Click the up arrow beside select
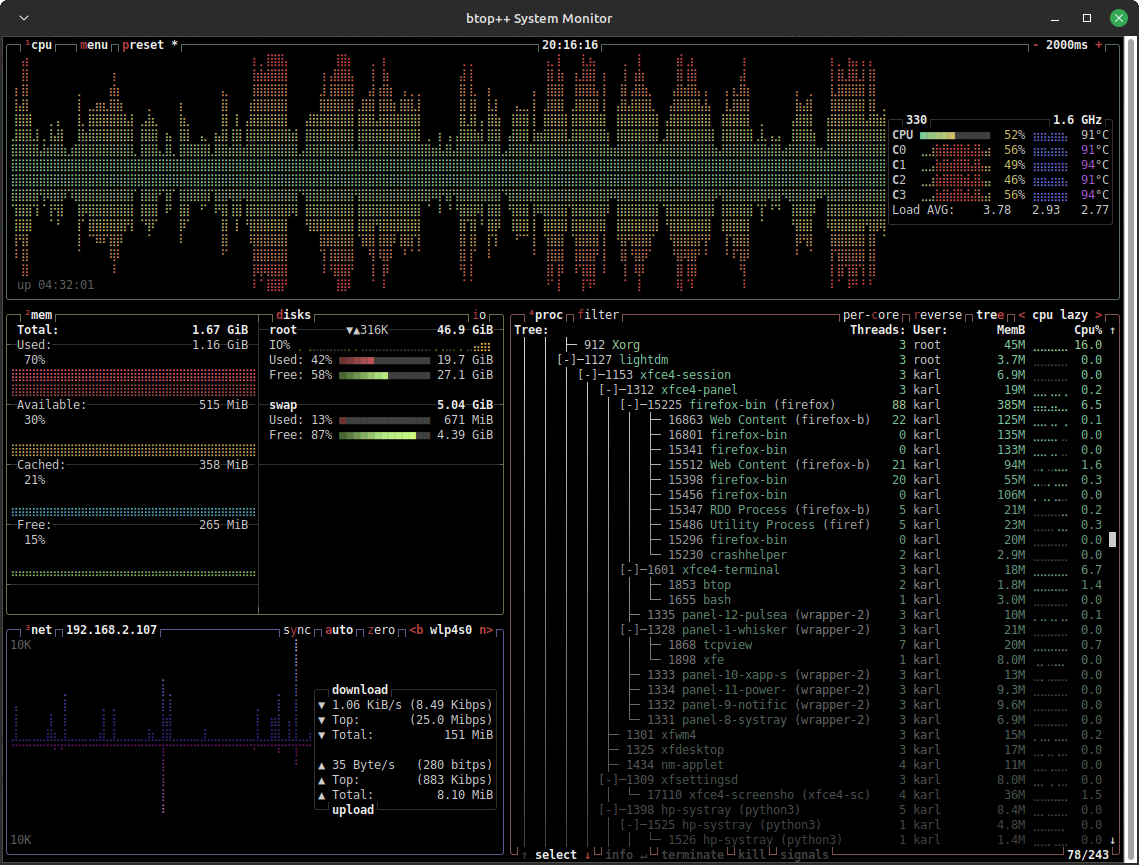Image resolution: width=1139 pixels, height=865 pixels. tap(524, 855)
